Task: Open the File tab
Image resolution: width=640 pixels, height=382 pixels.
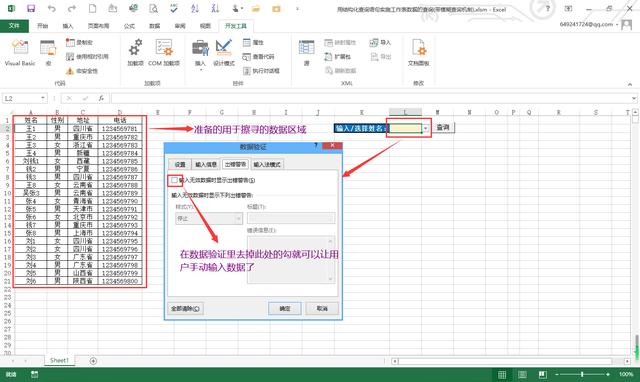Action: coord(14,26)
